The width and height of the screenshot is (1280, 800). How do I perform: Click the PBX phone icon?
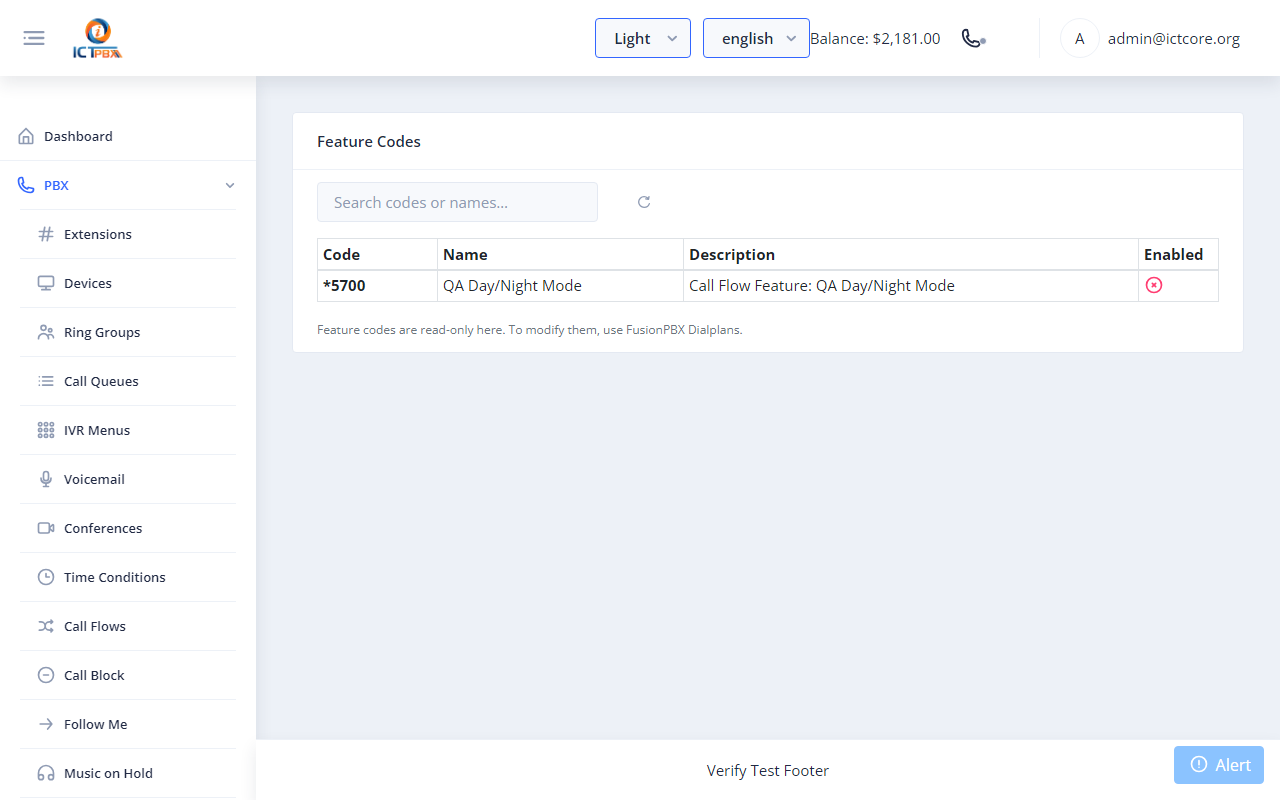click(26, 185)
